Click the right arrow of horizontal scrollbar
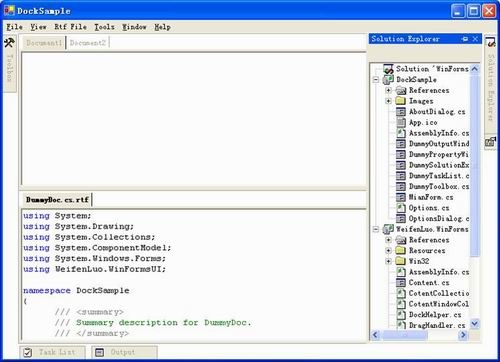The height and width of the screenshot is (362, 500). (463, 335)
